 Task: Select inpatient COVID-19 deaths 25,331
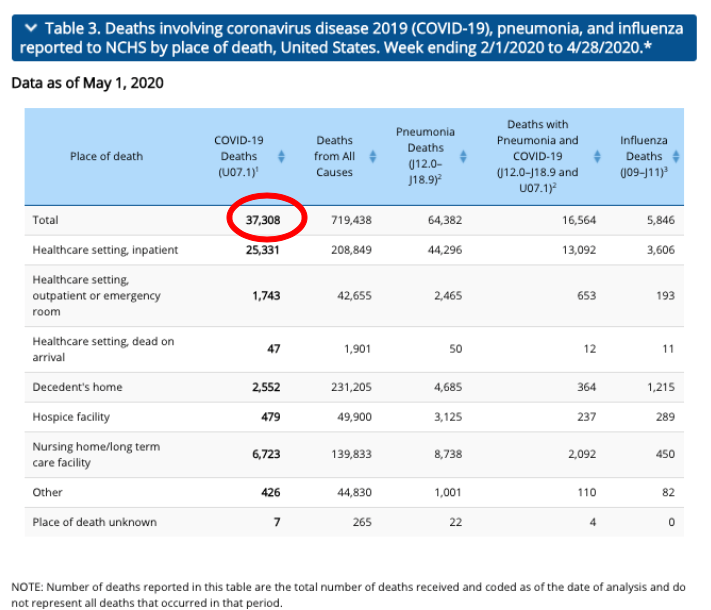tap(263, 250)
